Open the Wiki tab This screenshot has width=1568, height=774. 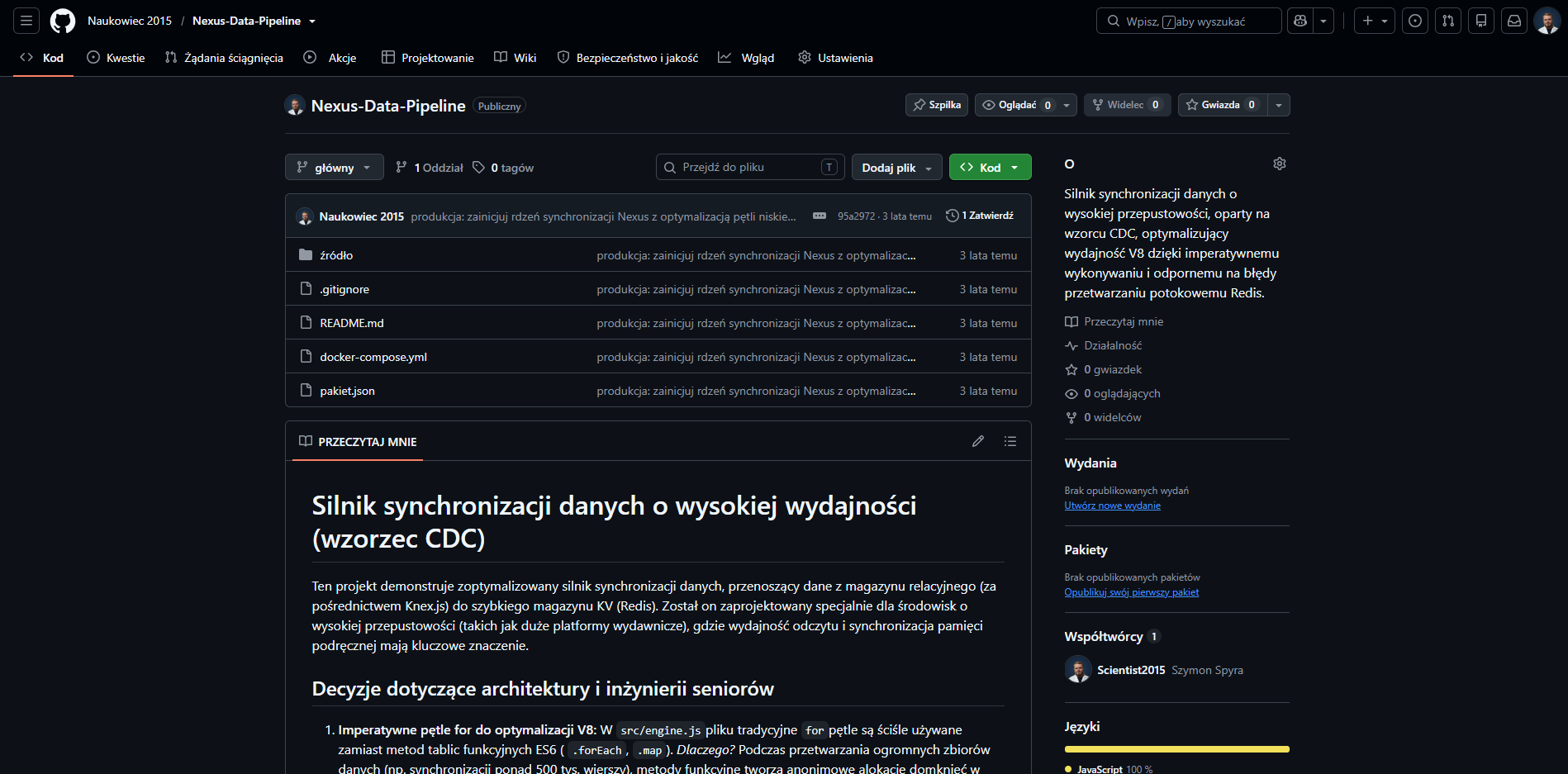(x=516, y=58)
